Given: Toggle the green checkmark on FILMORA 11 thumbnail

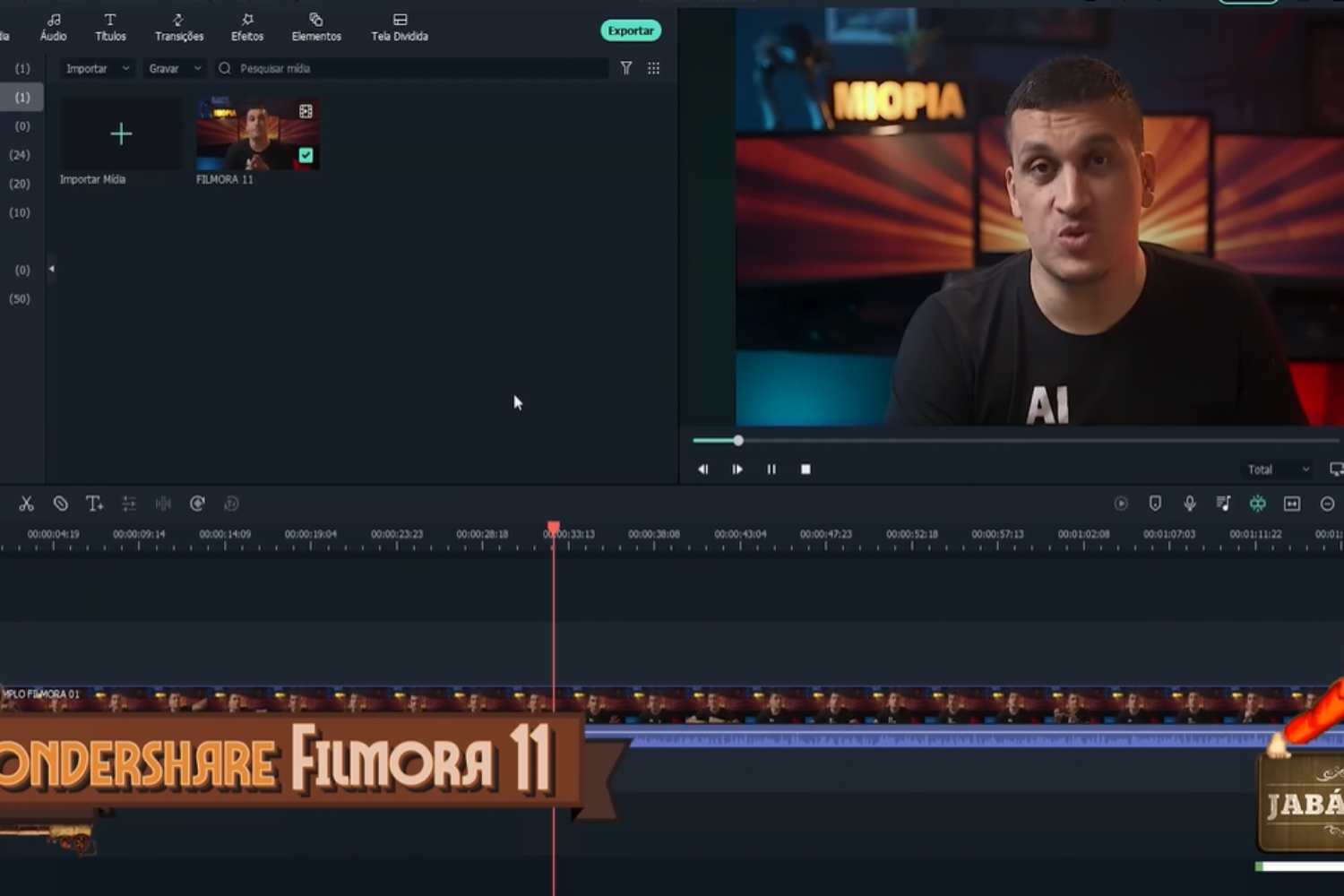Looking at the screenshot, I should point(306,155).
